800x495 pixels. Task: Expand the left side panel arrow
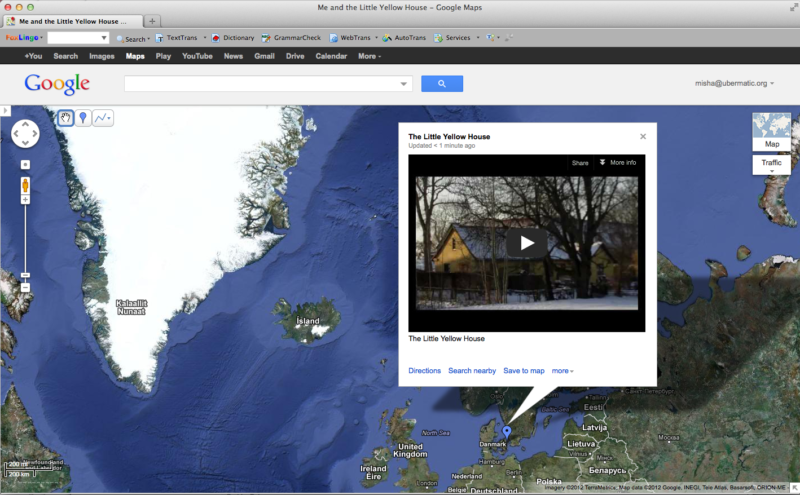tap(4, 110)
